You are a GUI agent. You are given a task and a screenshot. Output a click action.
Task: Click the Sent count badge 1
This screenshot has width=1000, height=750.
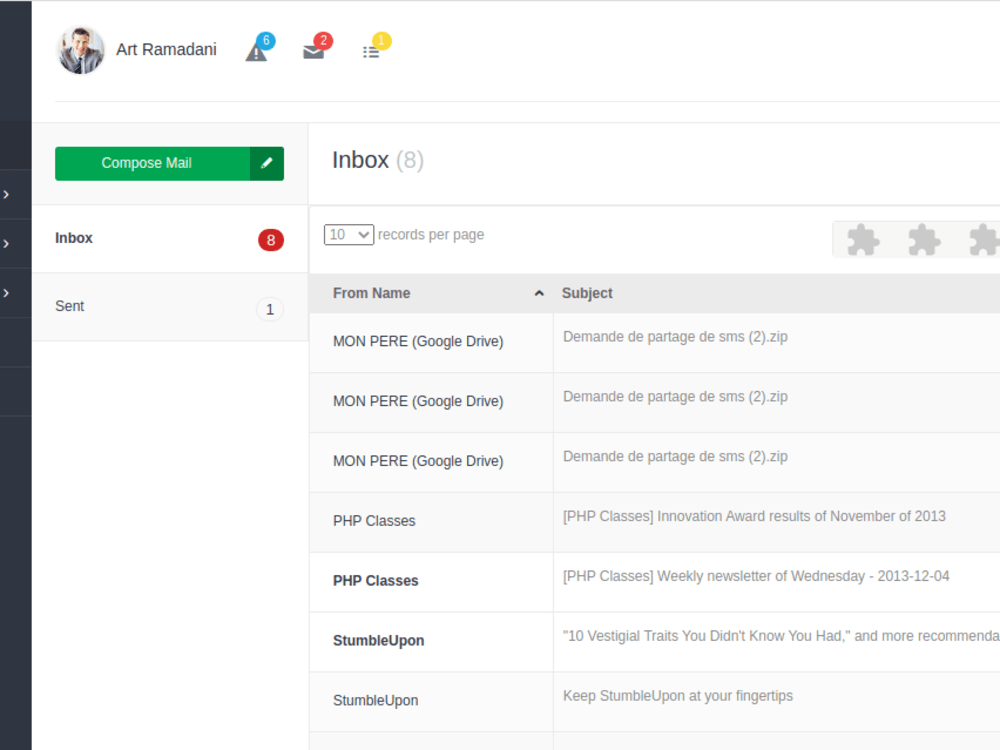click(270, 309)
